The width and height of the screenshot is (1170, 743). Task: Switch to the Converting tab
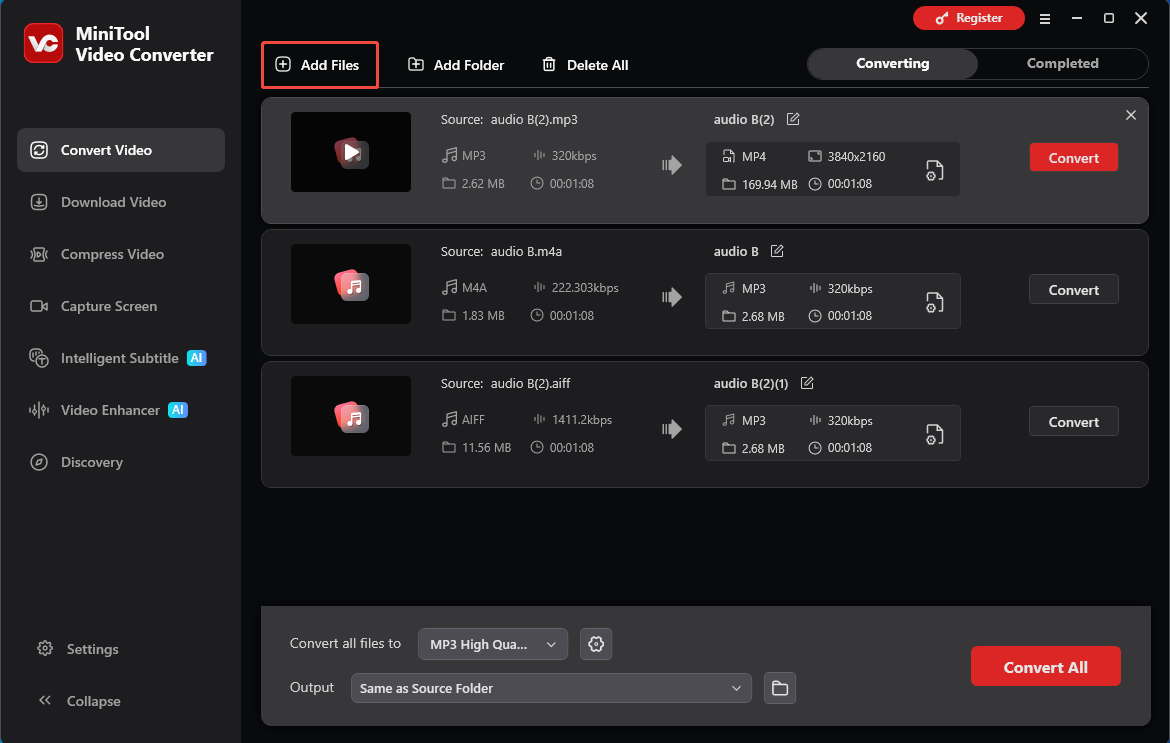tap(892, 63)
